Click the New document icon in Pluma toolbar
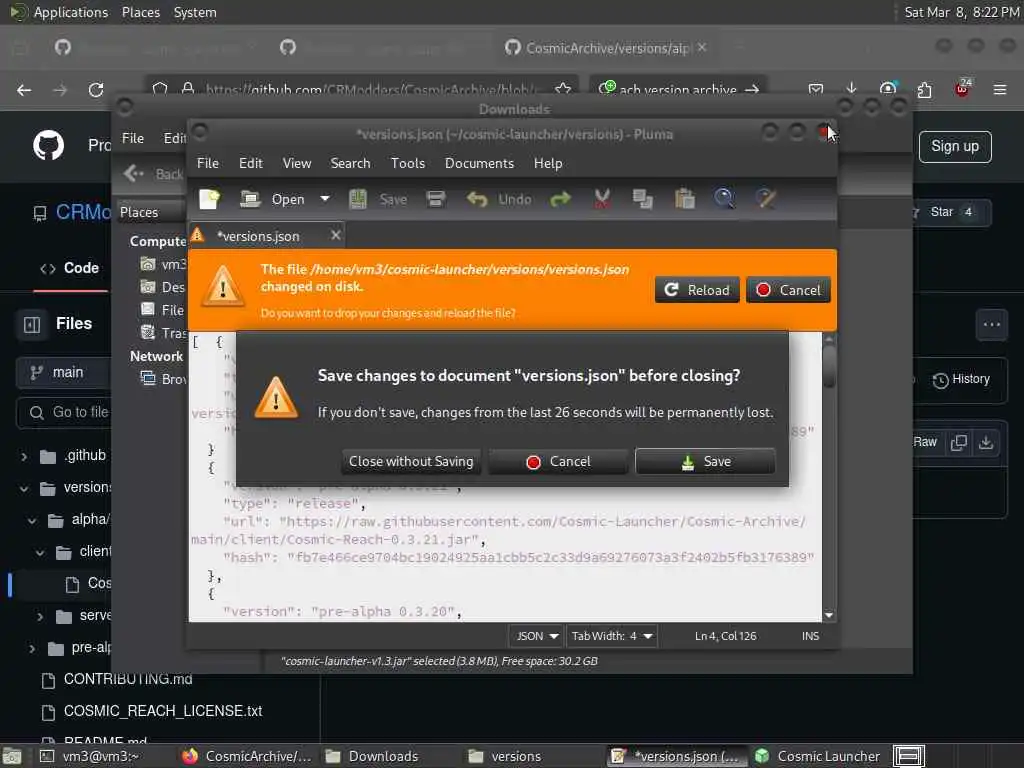The image size is (1024, 768). pos(210,199)
